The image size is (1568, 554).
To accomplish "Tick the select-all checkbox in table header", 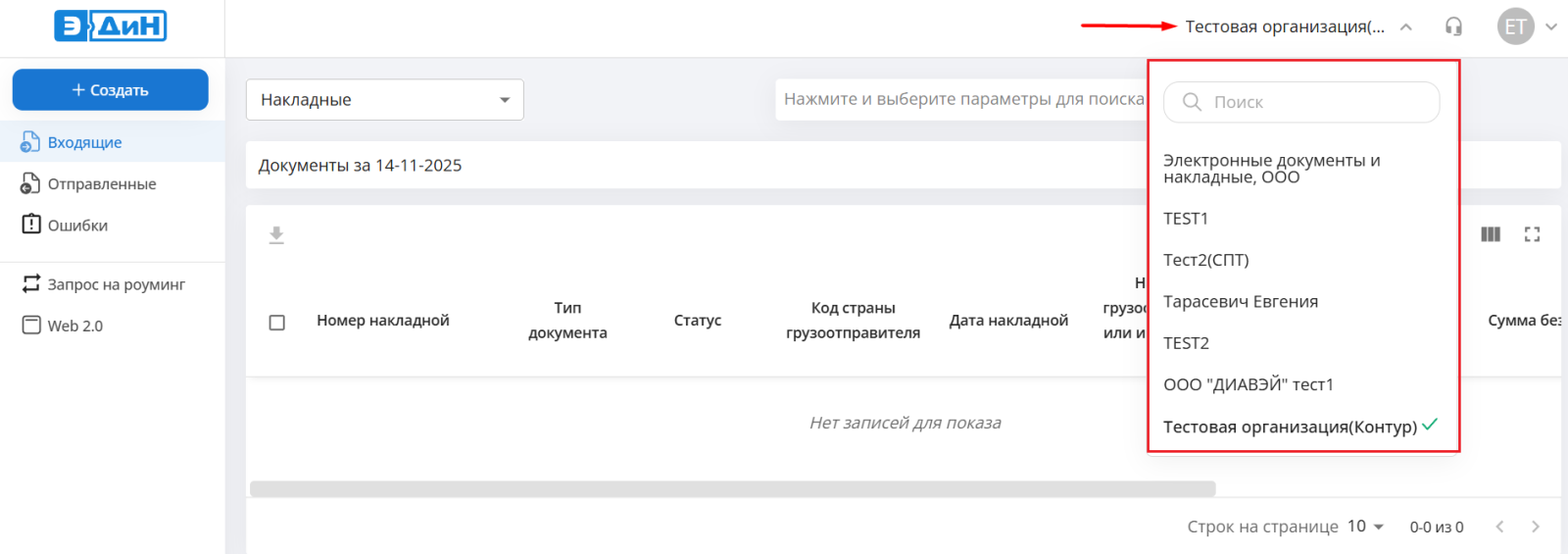I will coord(277,322).
